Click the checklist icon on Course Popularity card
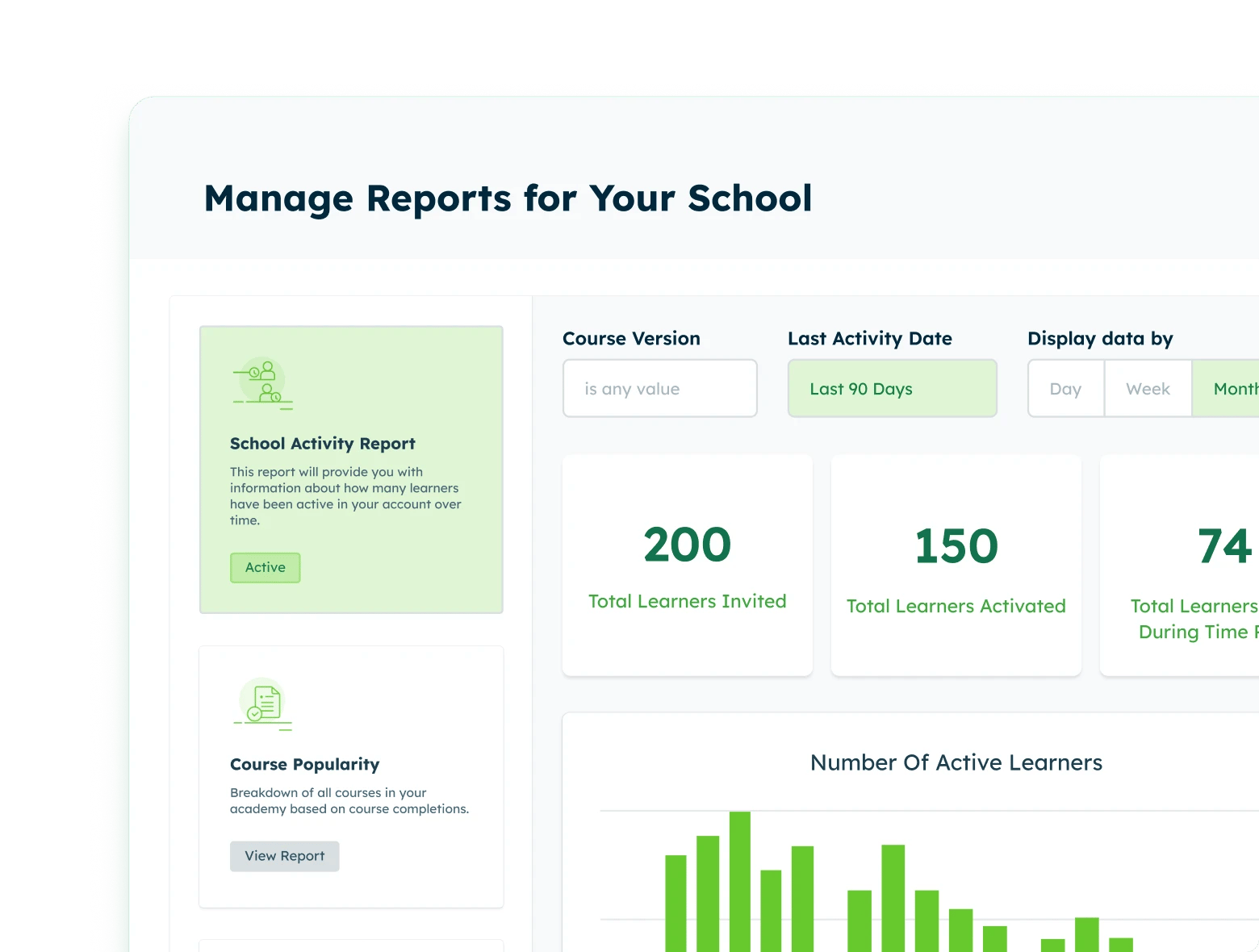 tap(263, 704)
